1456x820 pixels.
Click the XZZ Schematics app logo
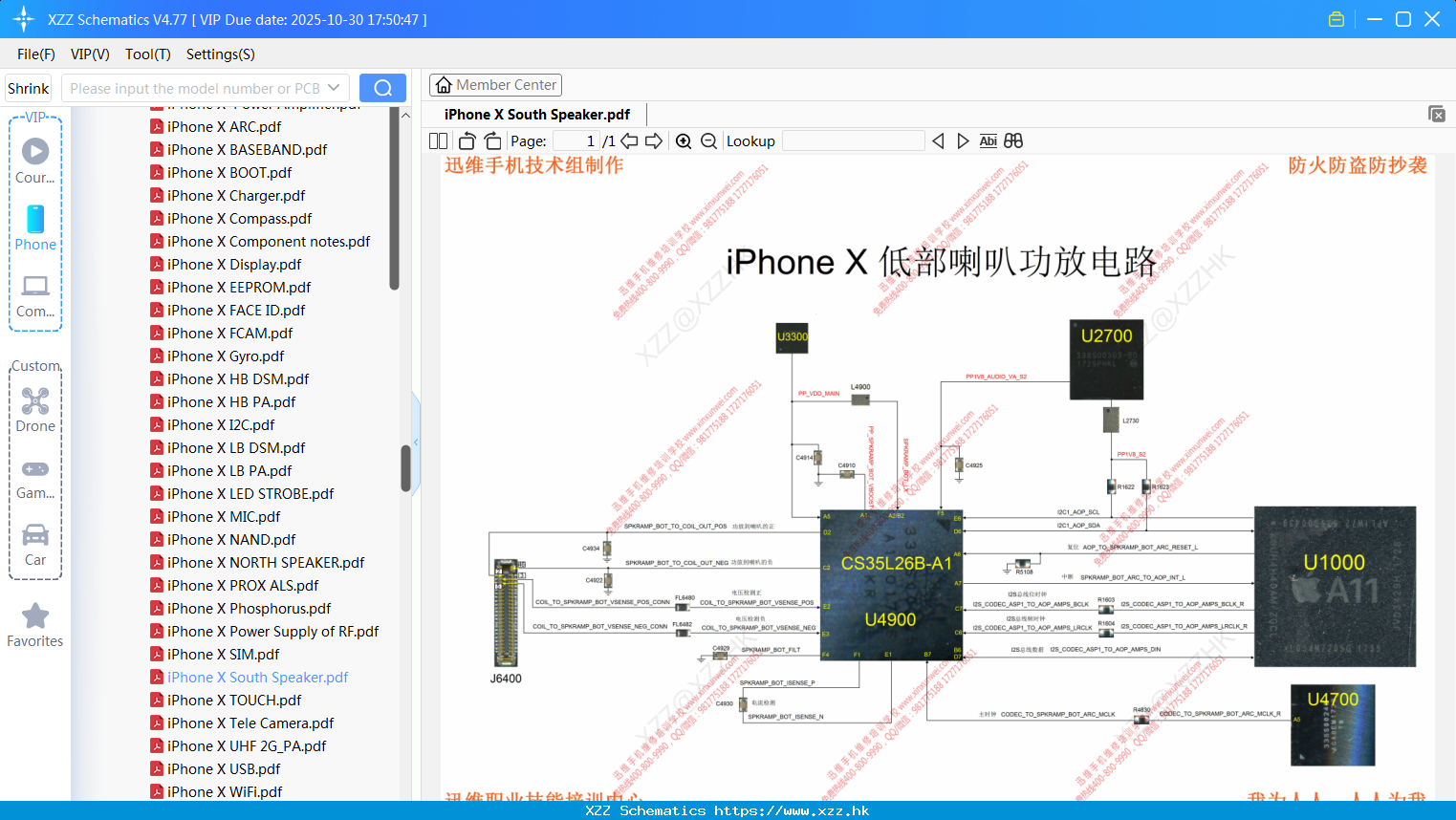pos(24,19)
